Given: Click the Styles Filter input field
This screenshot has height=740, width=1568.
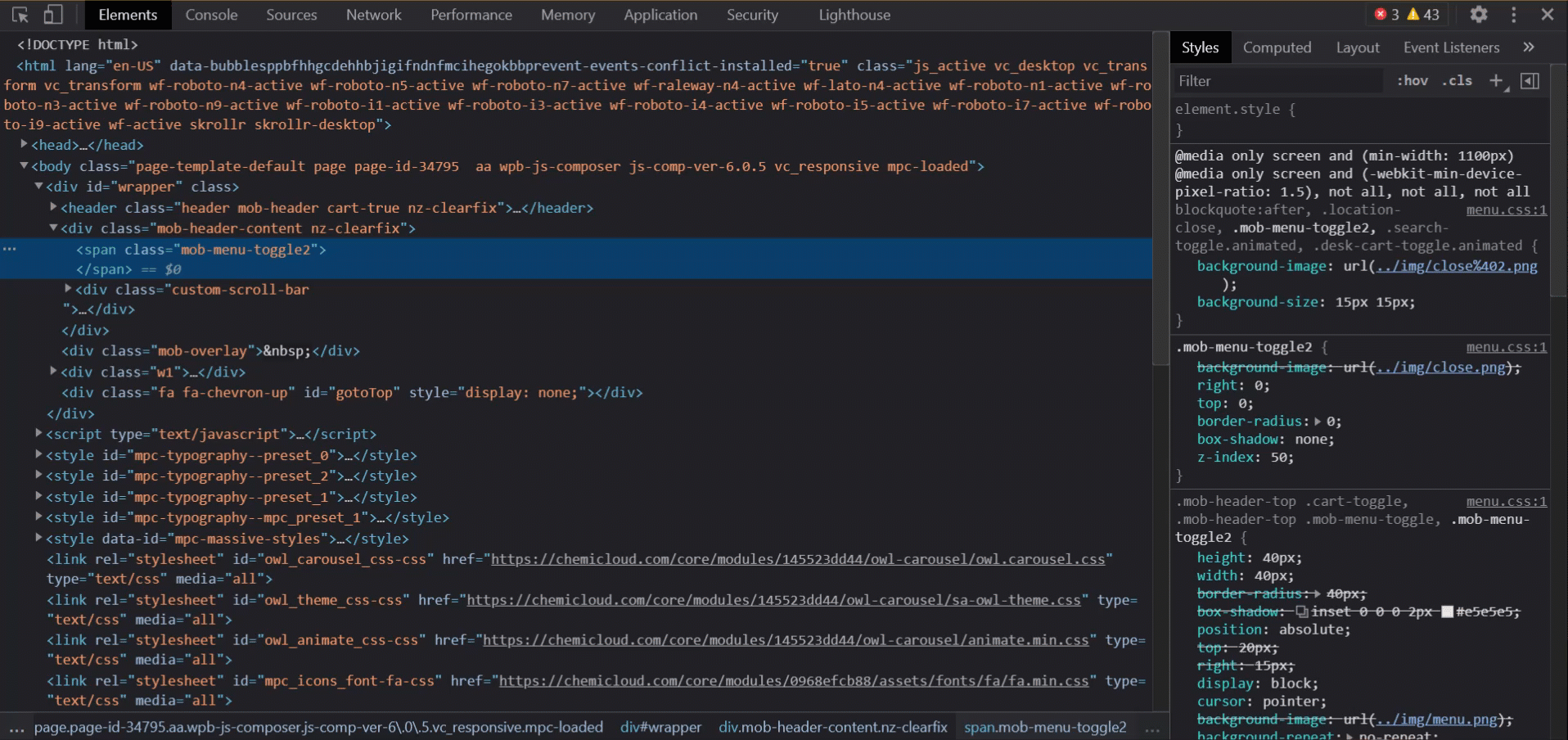Looking at the screenshot, I should (1277, 81).
